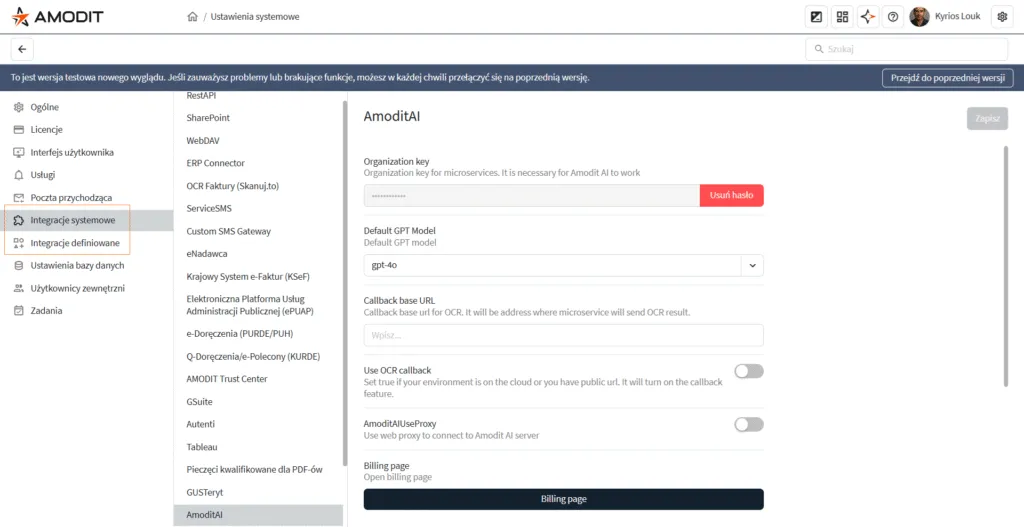
Task: Enable the Use OCR callback toggle
Action: (x=749, y=372)
